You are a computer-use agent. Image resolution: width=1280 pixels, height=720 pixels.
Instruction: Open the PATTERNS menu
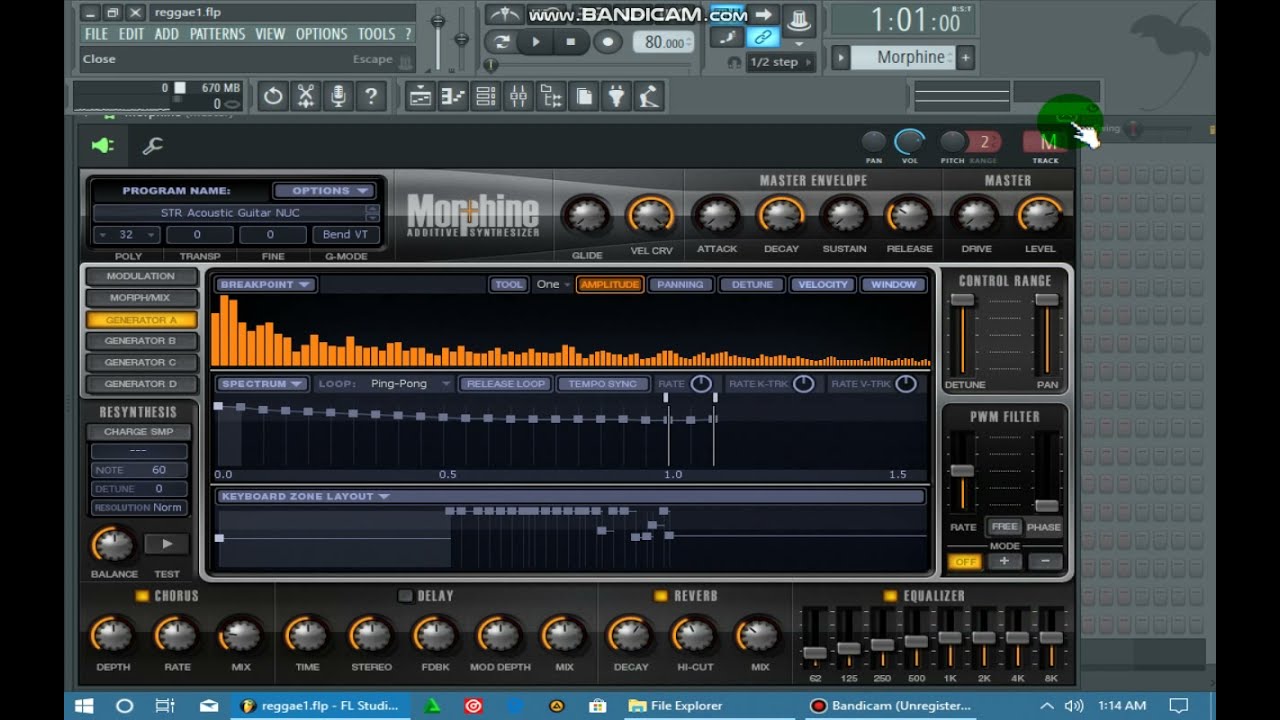pos(217,34)
